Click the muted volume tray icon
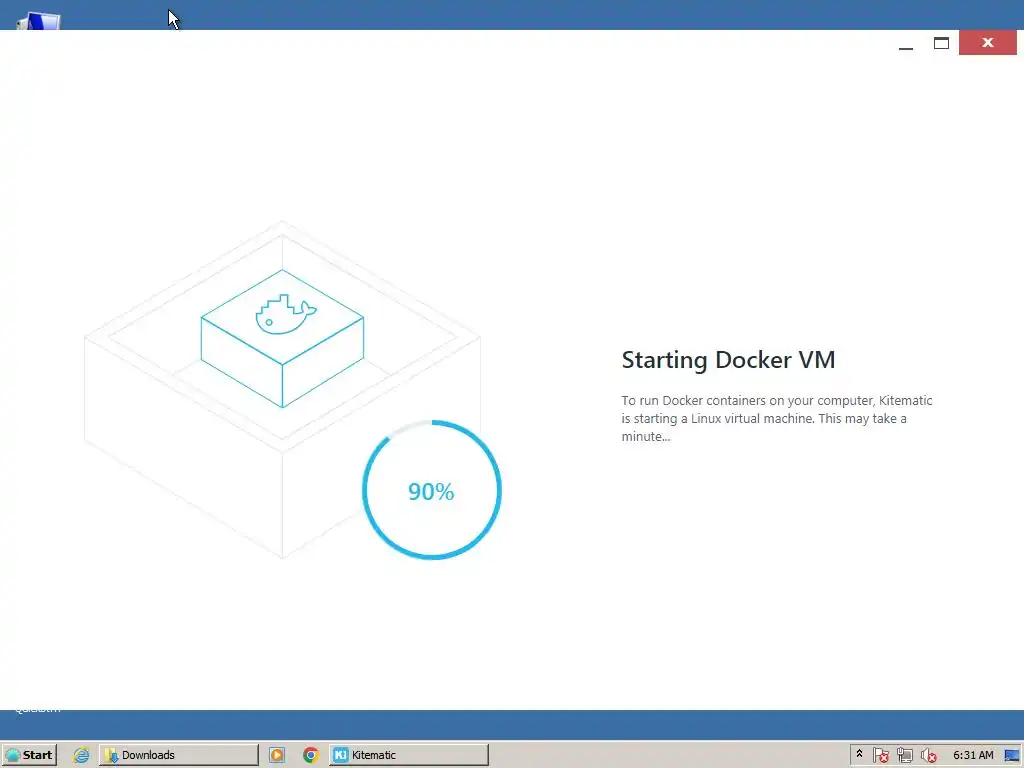This screenshot has width=1024, height=768. [x=928, y=755]
